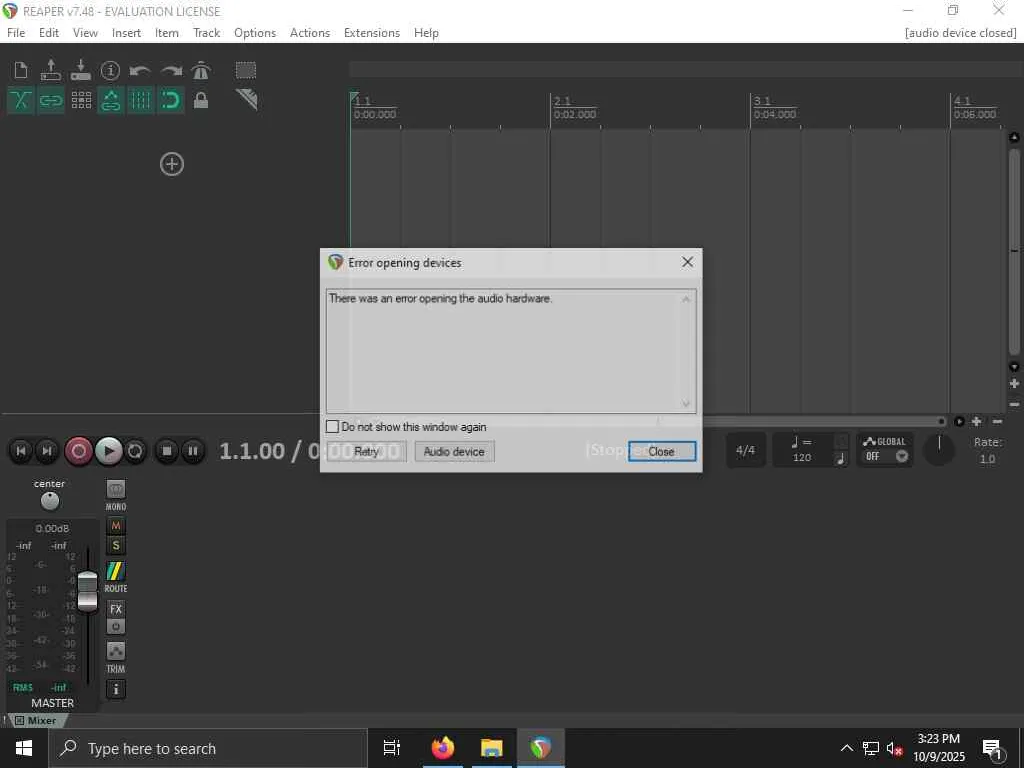Open the Track menu
Screen dimensions: 1024x768
[206, 33]
